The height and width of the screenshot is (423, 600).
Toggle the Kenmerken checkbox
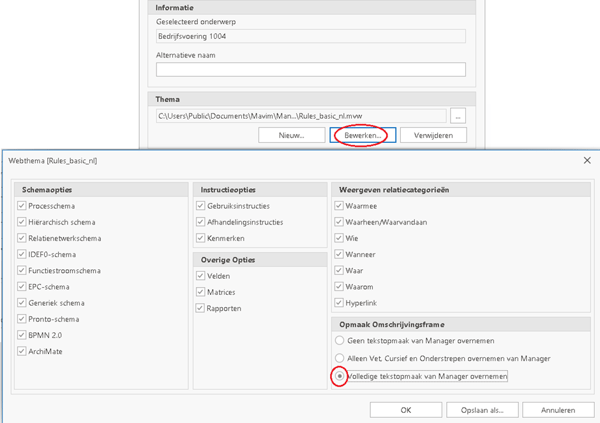201,238
